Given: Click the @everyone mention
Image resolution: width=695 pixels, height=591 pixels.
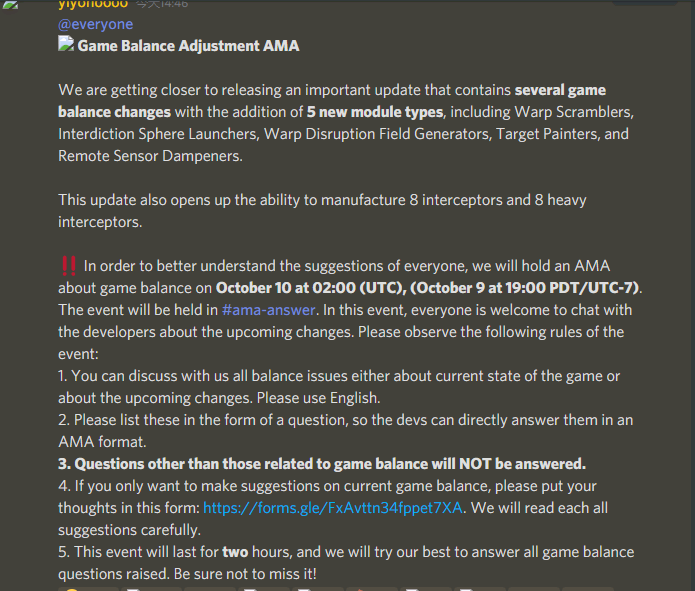Looking at the screenshot, I should pos(95,24).
